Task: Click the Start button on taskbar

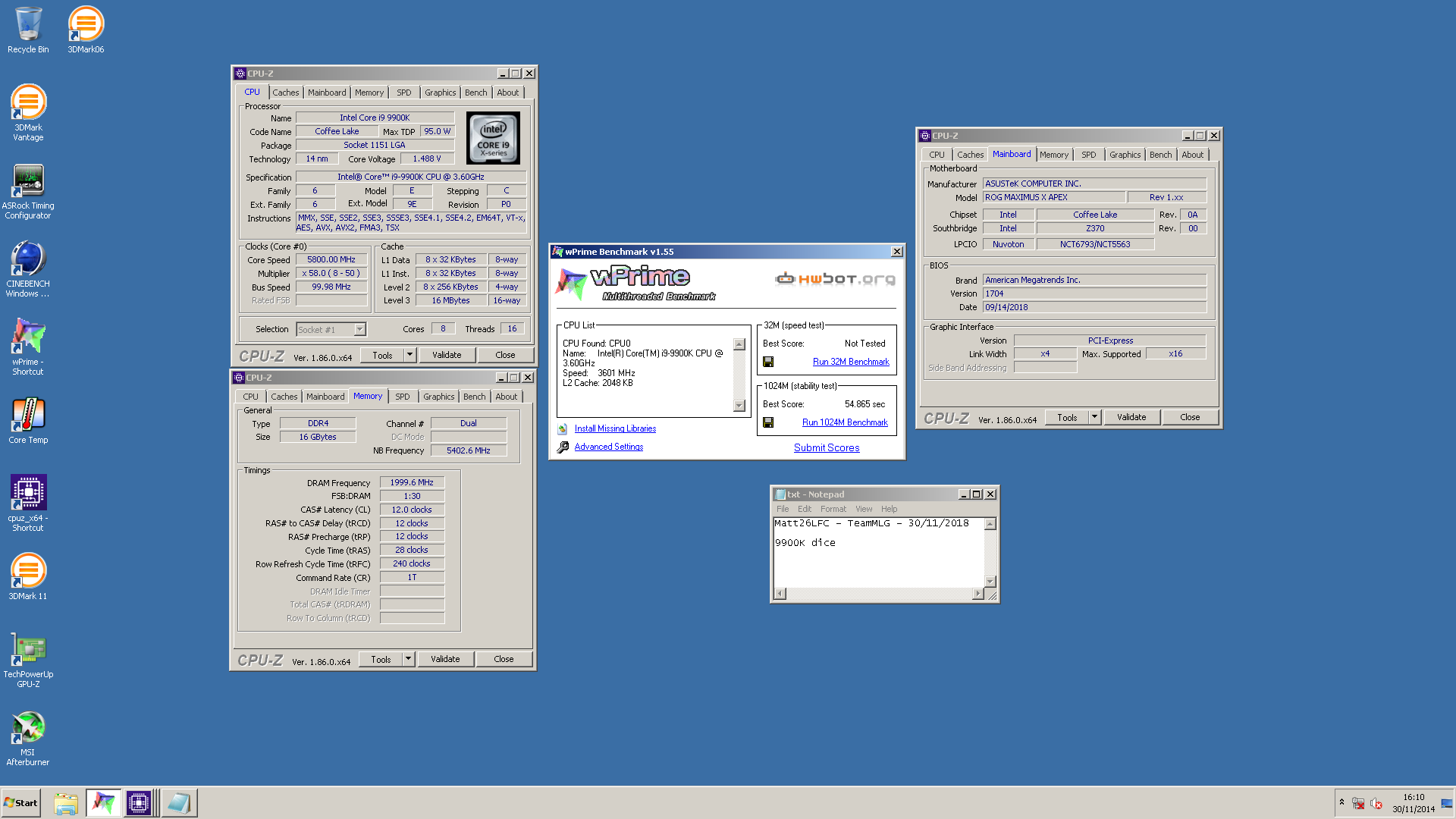Action: pyautogui.click(x=20, y=803)
